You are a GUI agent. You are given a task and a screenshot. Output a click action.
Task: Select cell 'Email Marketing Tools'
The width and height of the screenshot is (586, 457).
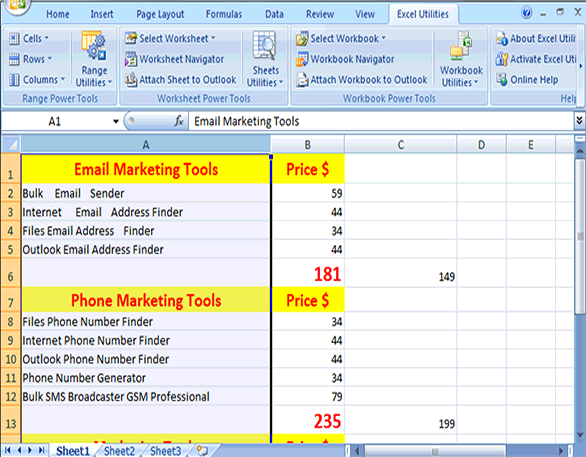coord(146,169)
